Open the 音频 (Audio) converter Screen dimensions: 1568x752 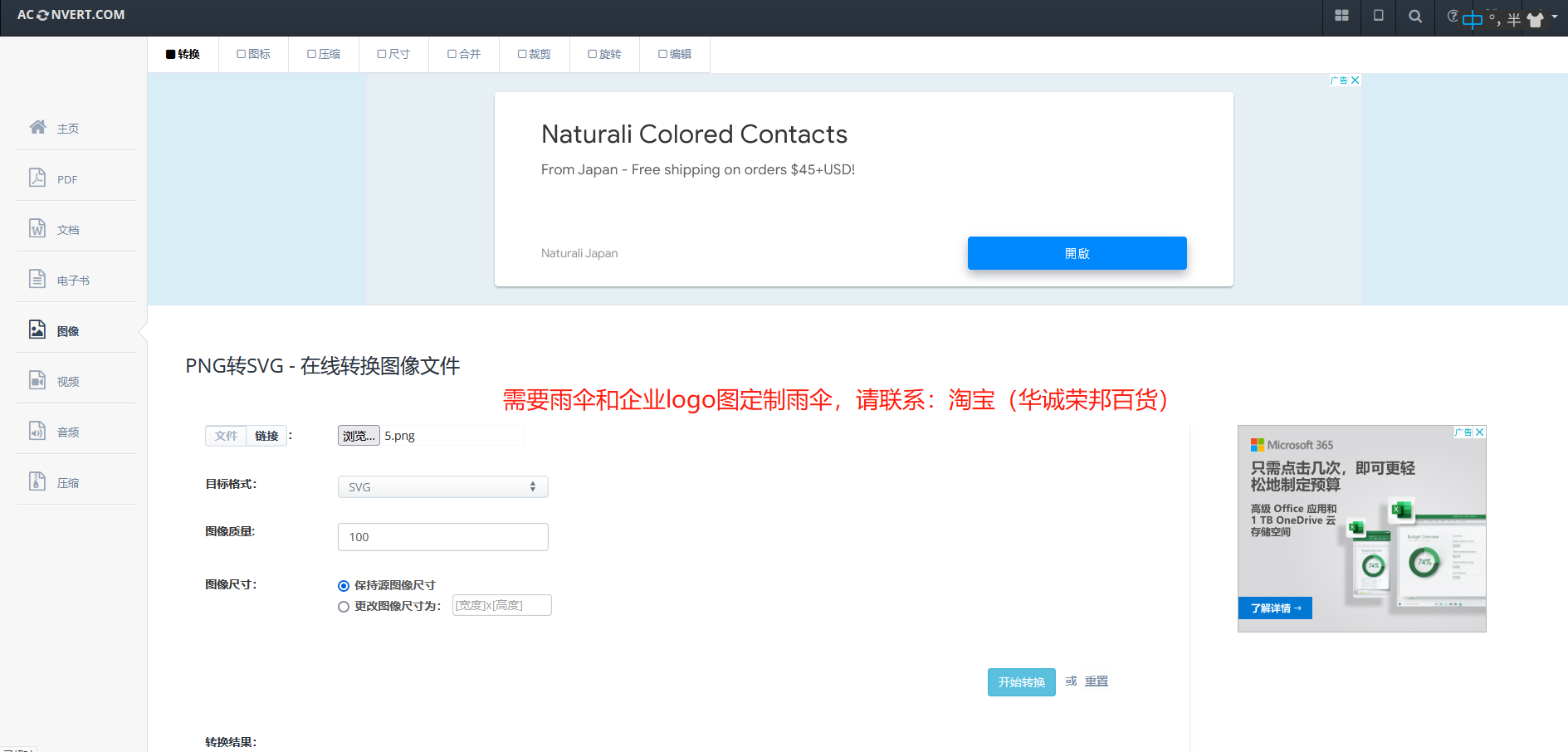67,431
